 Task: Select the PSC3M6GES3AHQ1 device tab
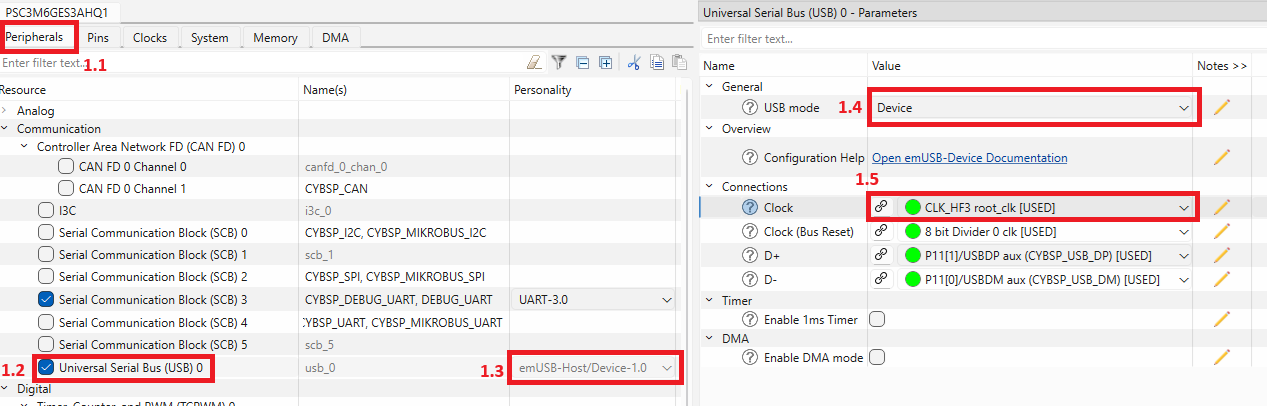tap(57, 12)
